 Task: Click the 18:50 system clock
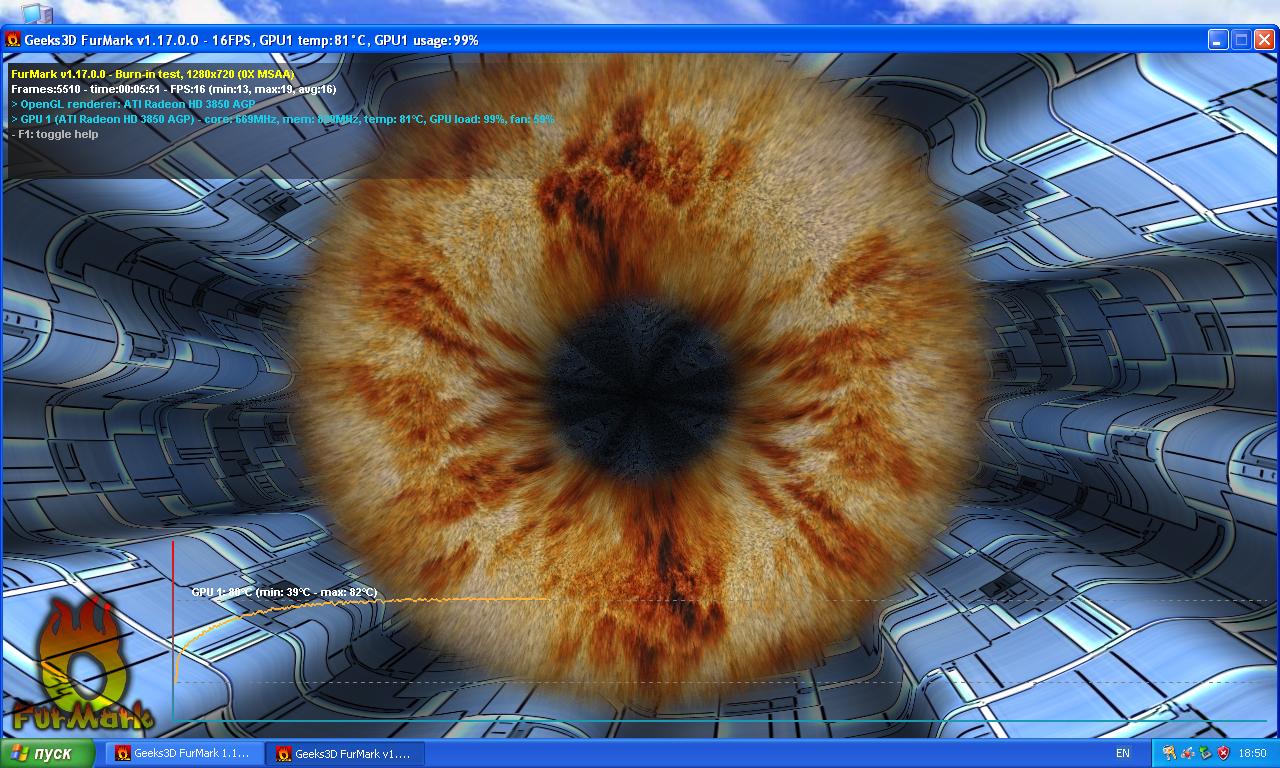click(1252, 753)
